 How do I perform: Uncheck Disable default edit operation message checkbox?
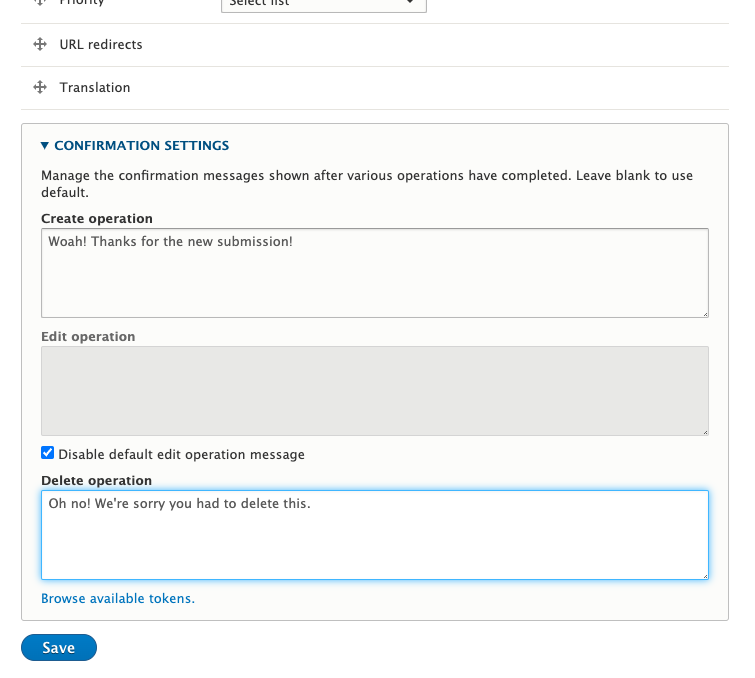pyautogui.click(x=48, y=454)
